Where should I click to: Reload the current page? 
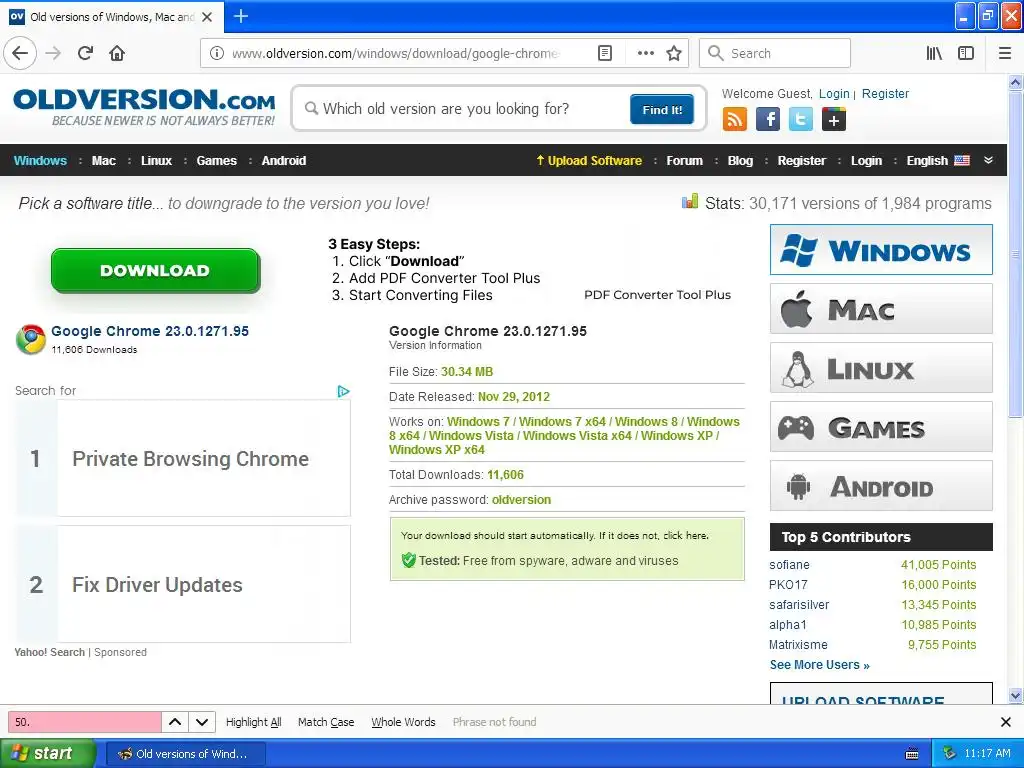coord(85,53)
